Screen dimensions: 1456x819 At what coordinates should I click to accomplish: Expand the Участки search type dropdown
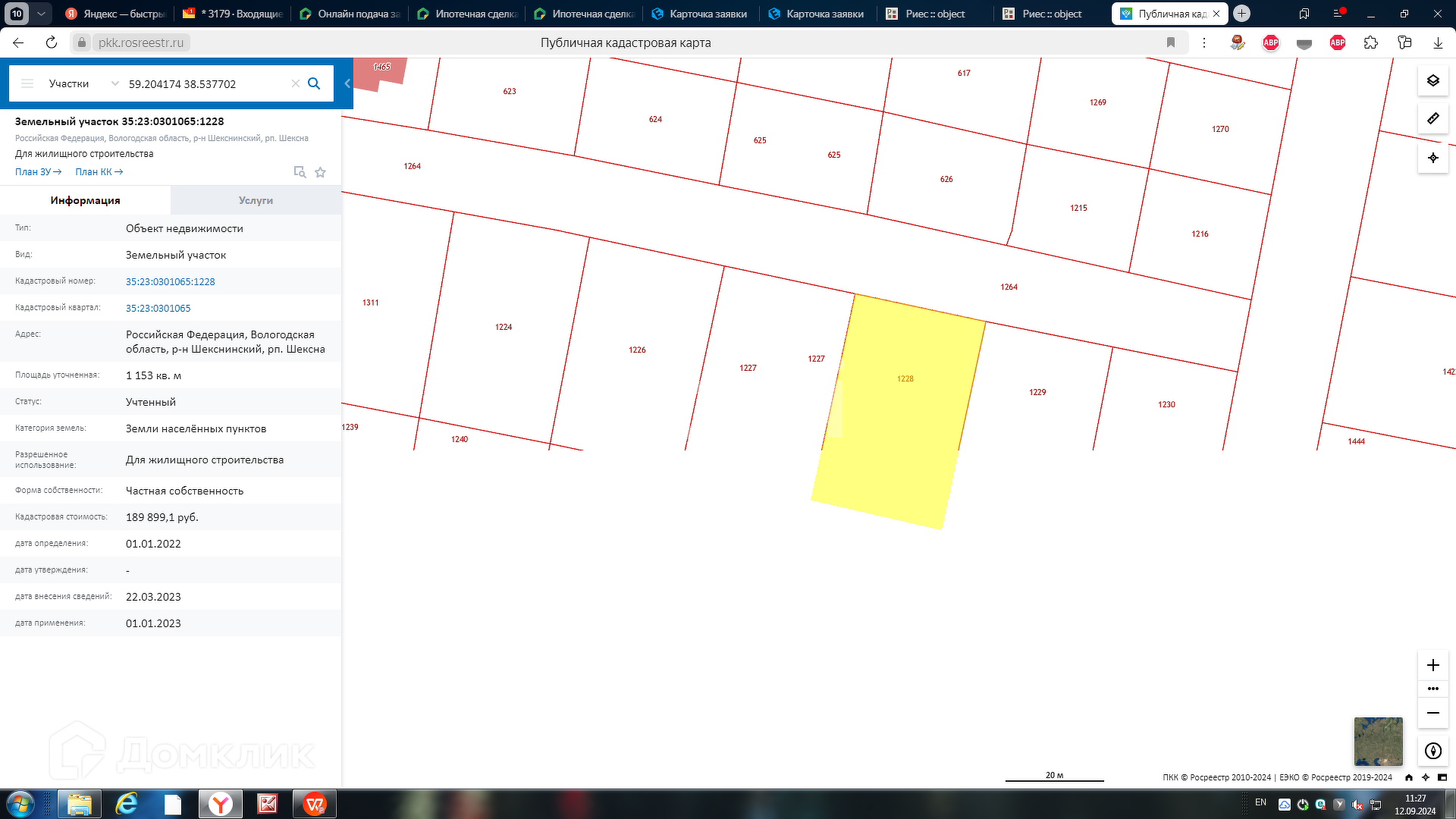115,83
